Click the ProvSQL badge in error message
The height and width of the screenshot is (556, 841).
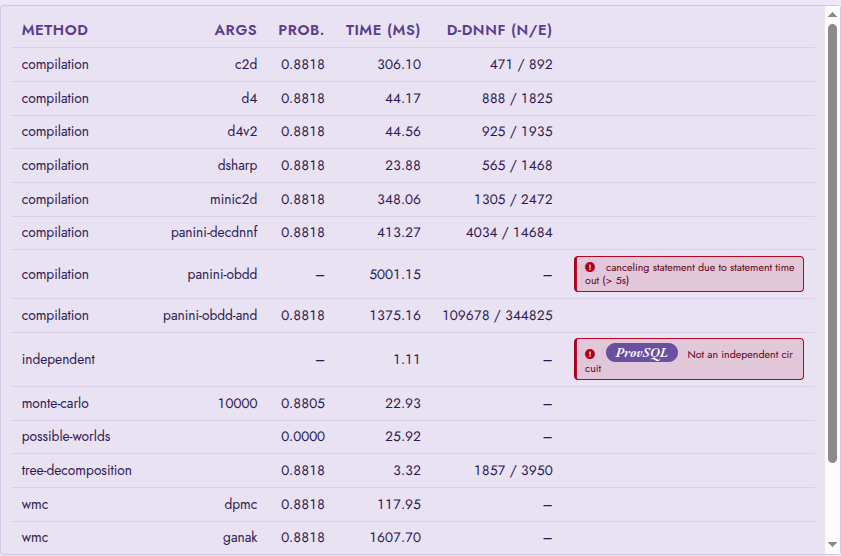click(x=641, y=353)
